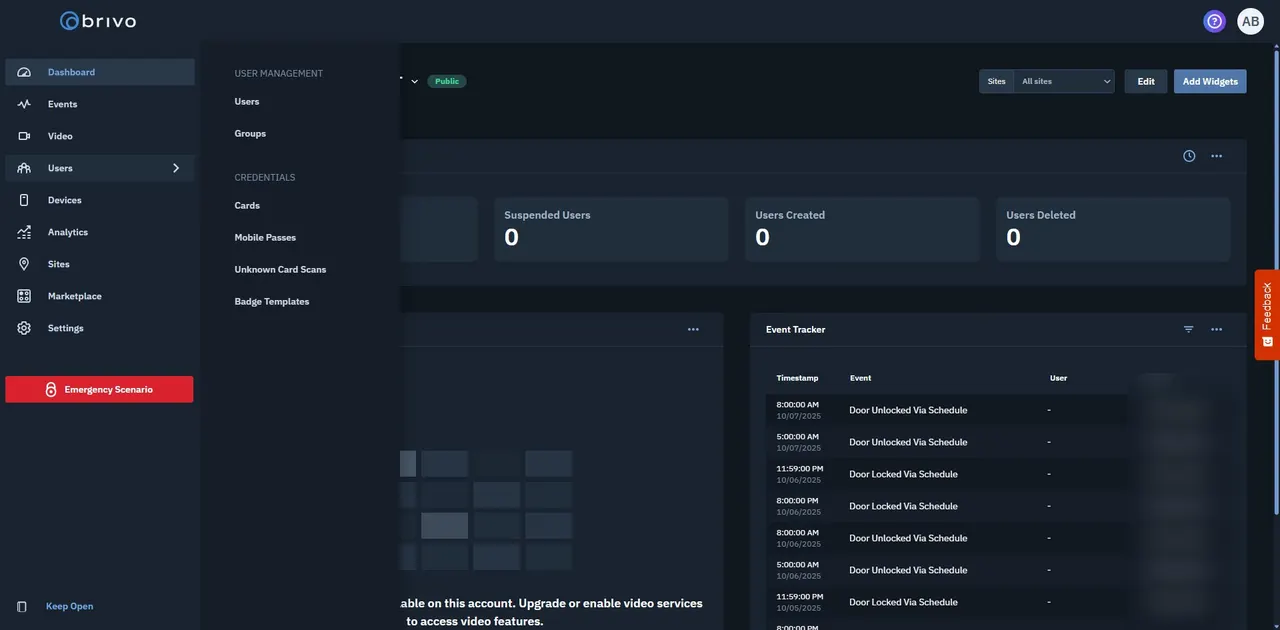This screenshot has width=1280, height=630.
Task: Click the Settings gear icon
Action: point(24,328)
